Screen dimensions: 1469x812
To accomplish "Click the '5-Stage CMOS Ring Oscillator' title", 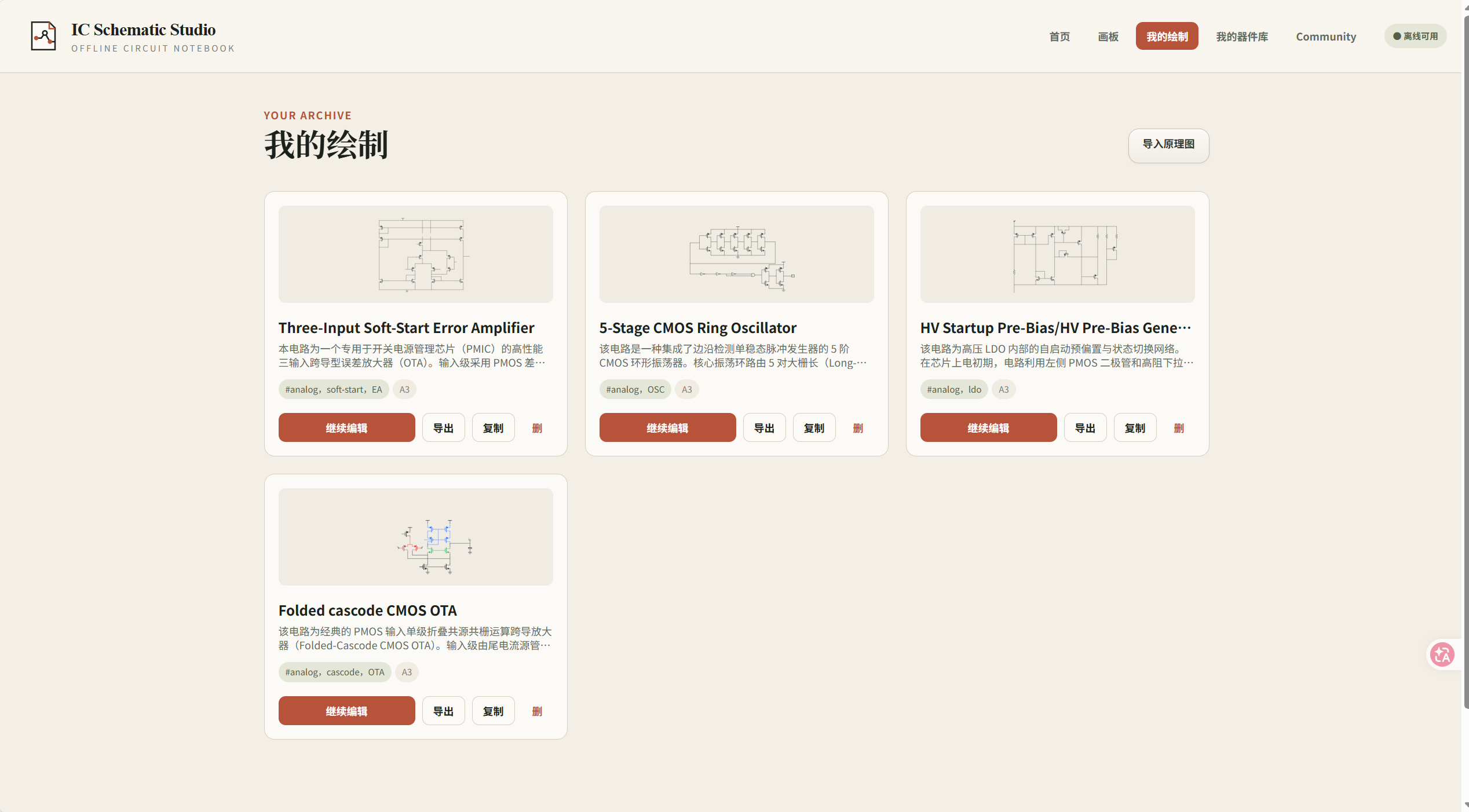I will tap(697, 328).
